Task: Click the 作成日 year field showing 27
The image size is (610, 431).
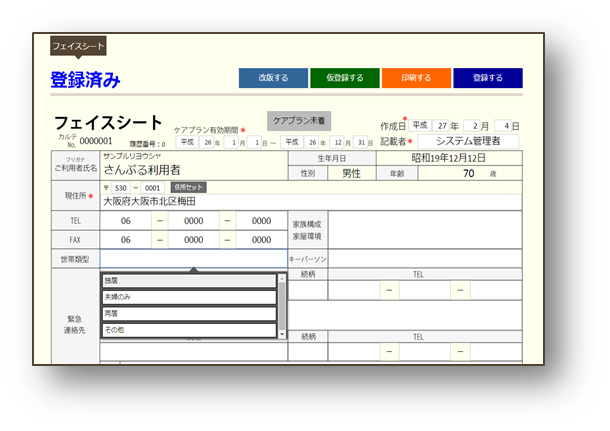Action: click(x=441, y=126)
